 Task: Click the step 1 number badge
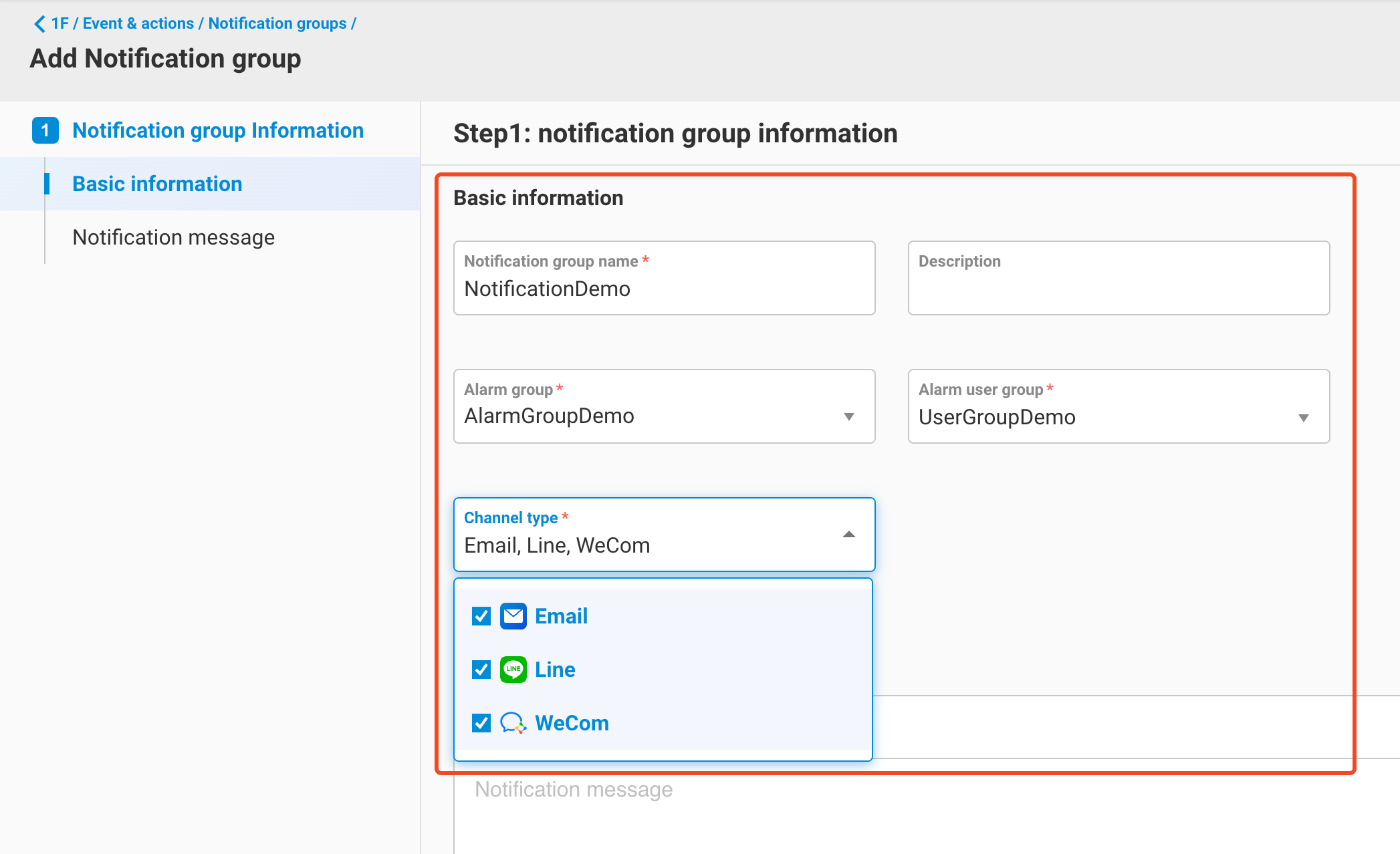45,130
